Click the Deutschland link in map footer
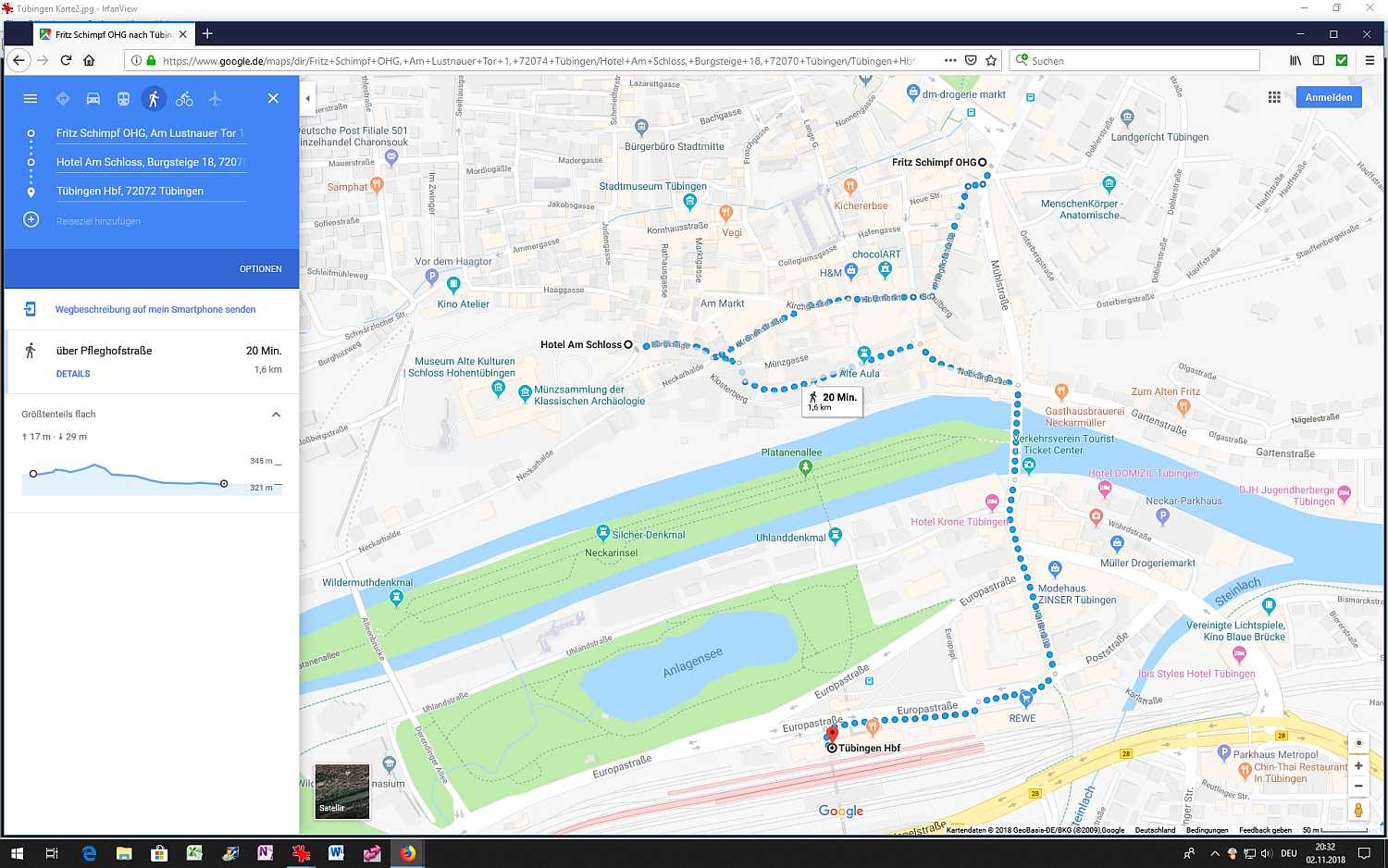This screenshot has width=1388, height=868. pos(1155,830)
